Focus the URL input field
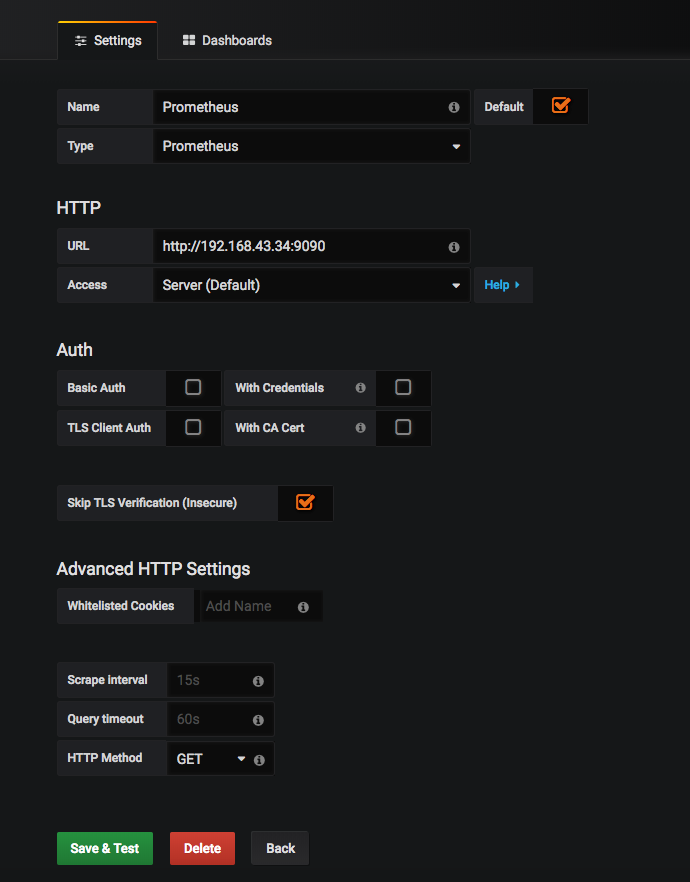 click(312, 246)
